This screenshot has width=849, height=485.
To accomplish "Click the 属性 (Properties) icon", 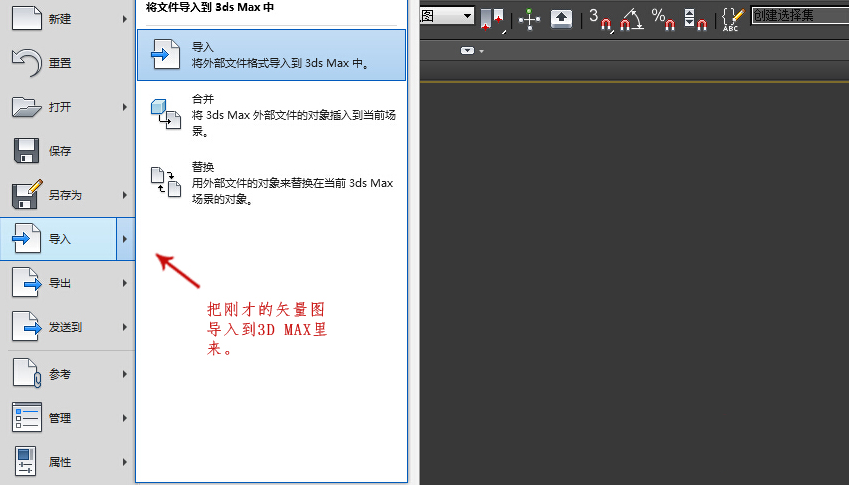I will pos(25,461).
